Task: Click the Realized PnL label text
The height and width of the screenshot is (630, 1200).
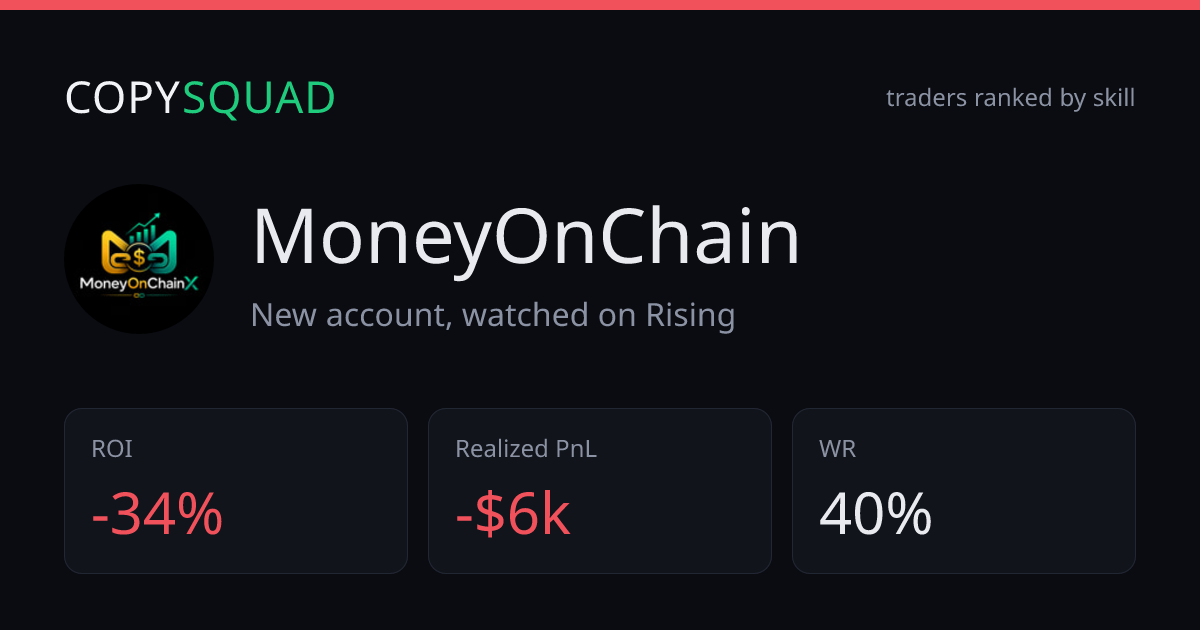Action: pos(526,449)
